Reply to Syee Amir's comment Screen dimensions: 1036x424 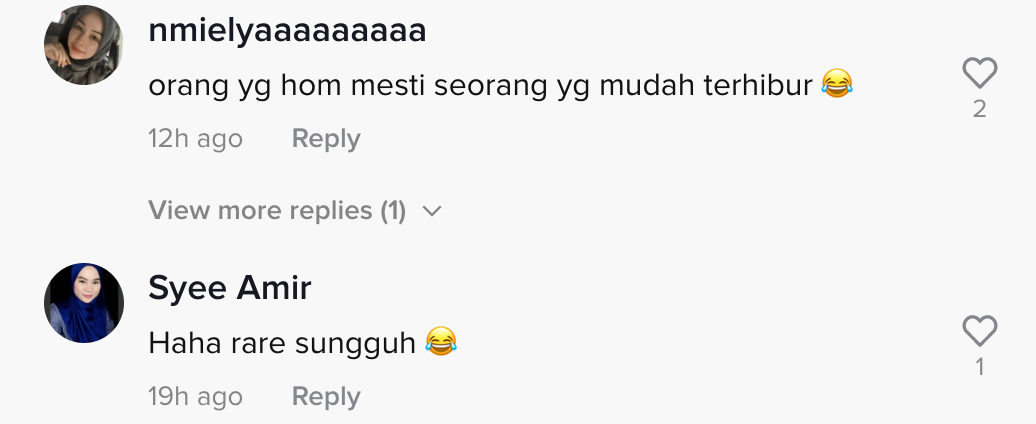(325, 397)
